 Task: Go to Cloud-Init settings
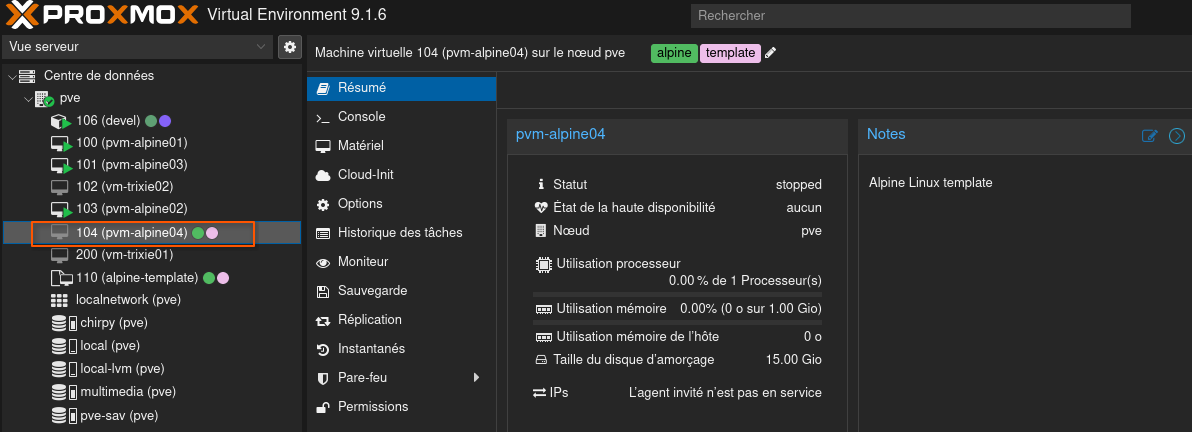pyautogui.click(x=365, y=175)
